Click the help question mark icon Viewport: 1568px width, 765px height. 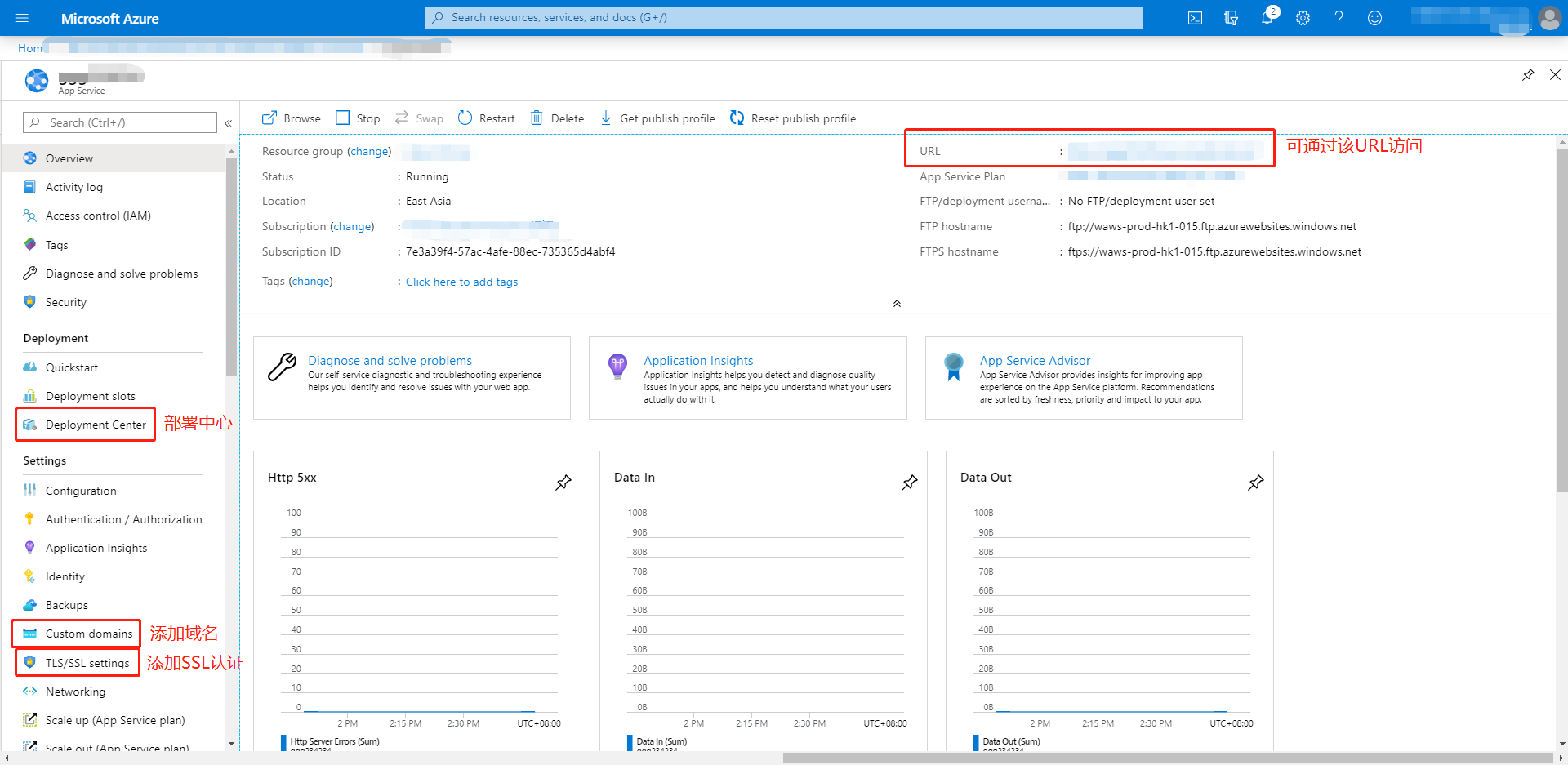1339,18
